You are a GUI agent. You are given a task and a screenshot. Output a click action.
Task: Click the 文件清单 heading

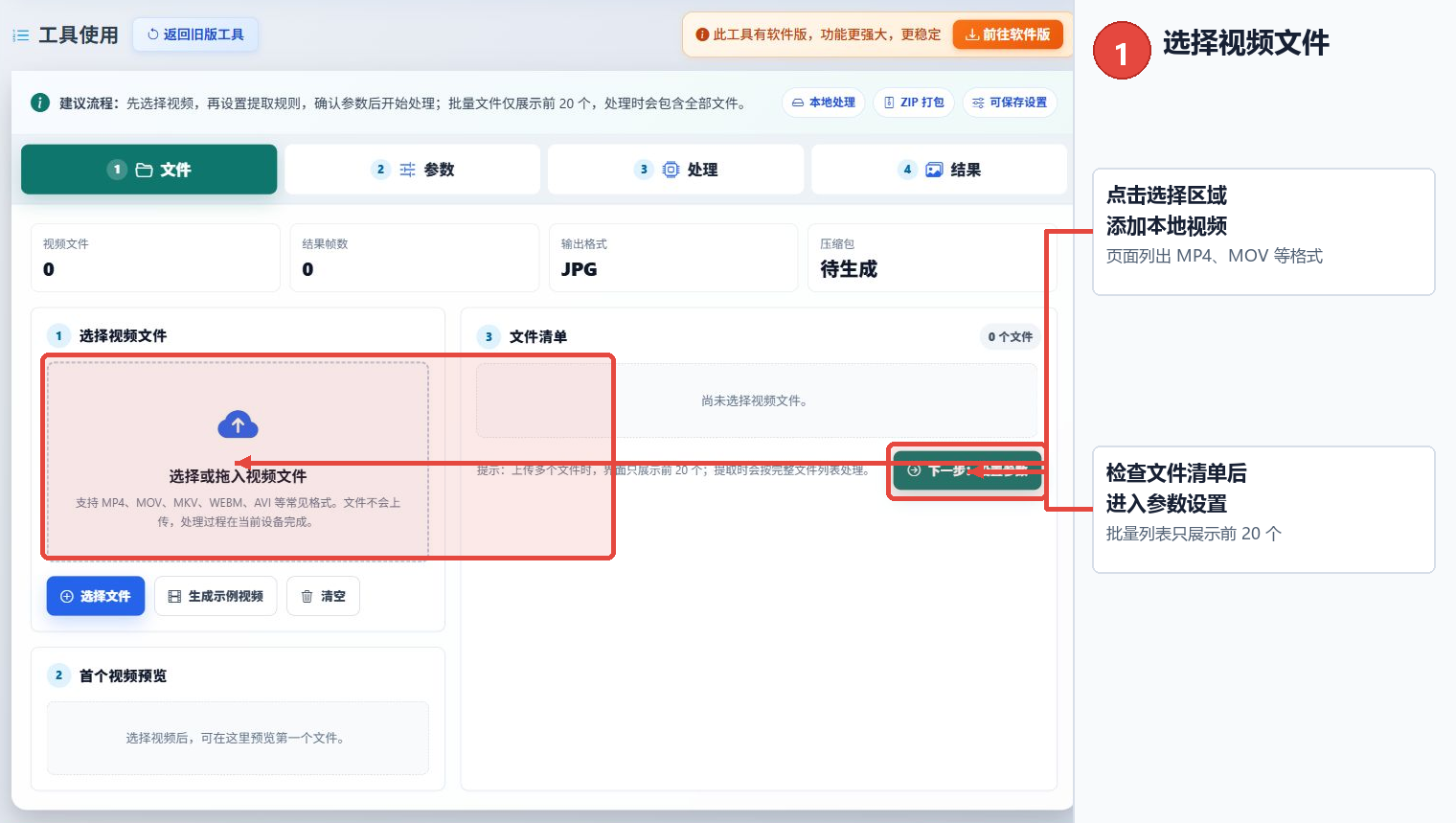(x=538, y=336)
